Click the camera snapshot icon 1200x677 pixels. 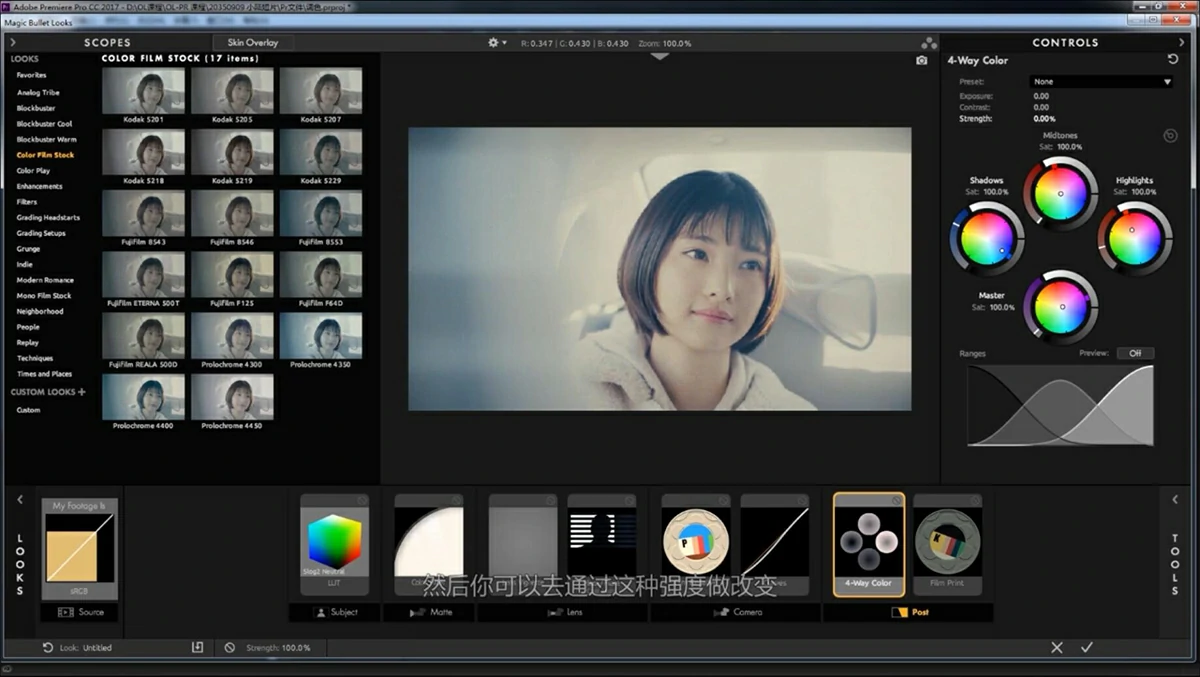[921, 61]
